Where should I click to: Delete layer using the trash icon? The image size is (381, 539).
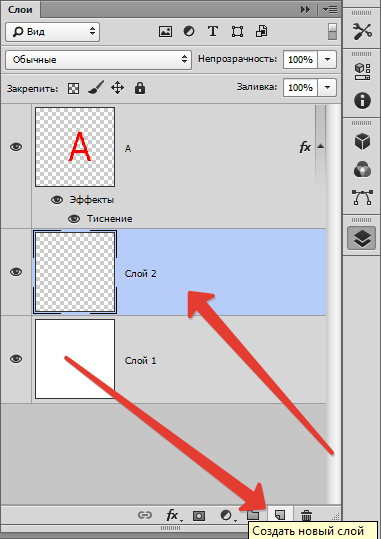click(306, 515)
